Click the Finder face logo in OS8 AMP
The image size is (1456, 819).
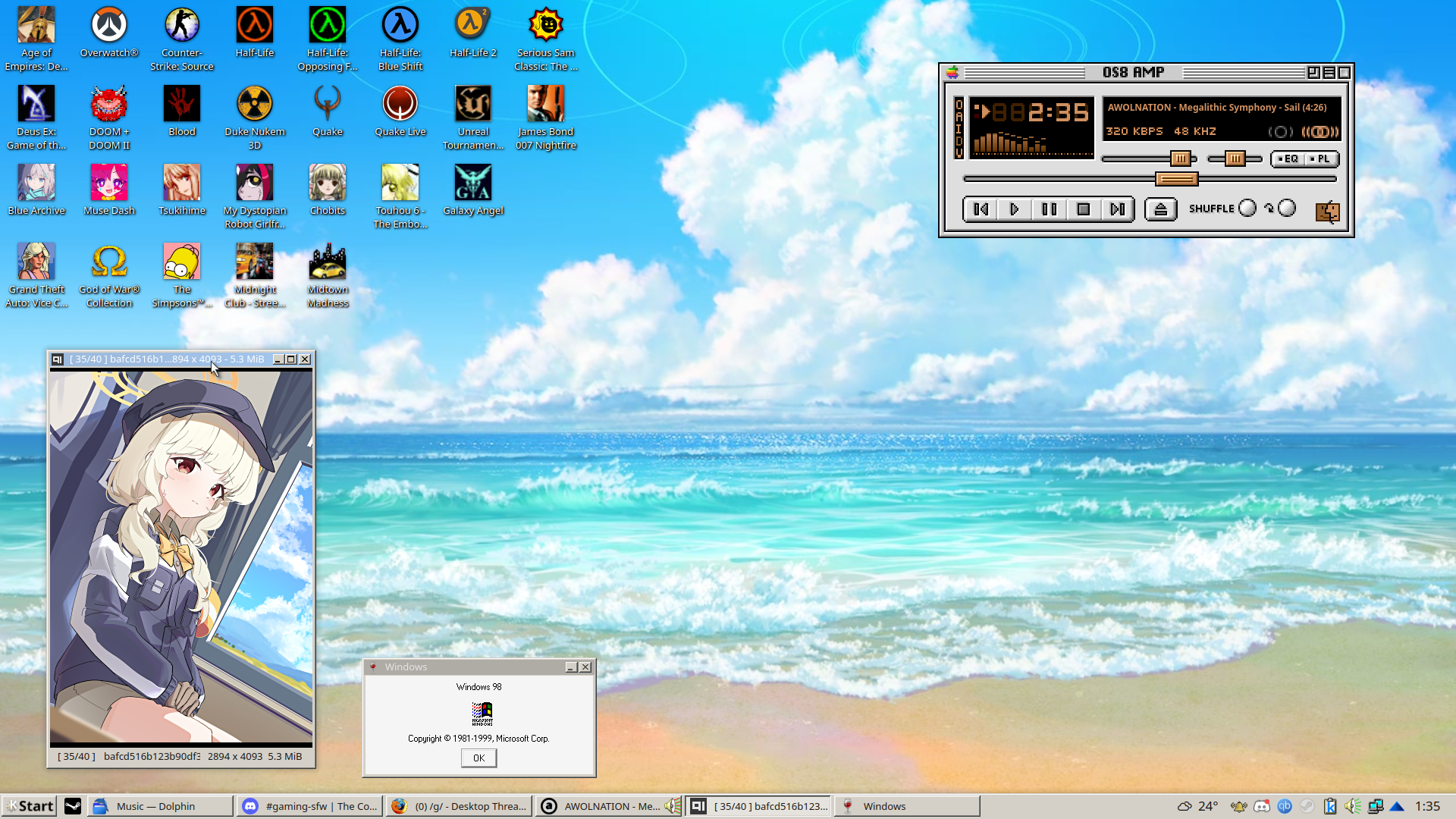1327,212
